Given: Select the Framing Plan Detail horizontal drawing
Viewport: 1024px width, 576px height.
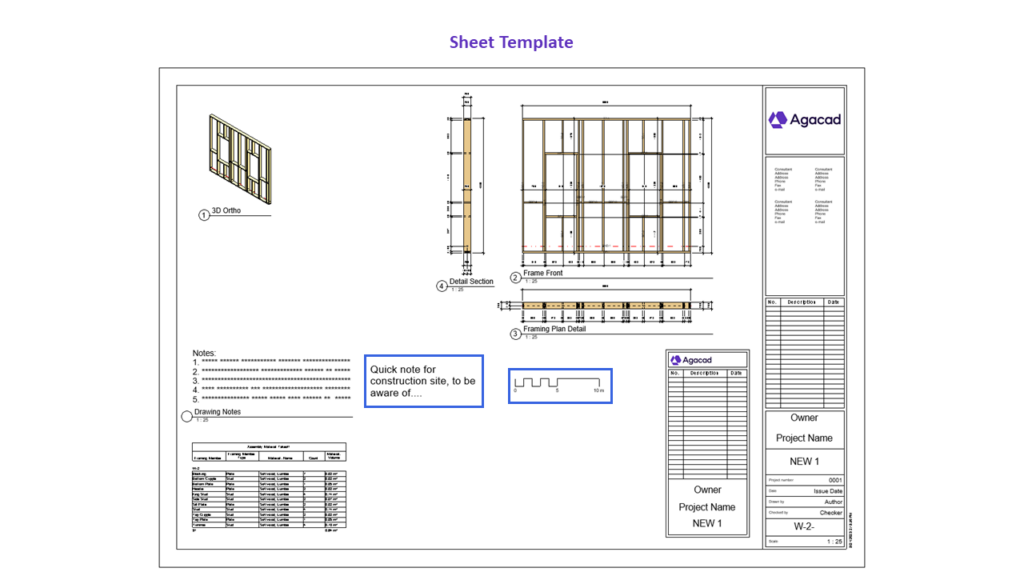Looking at the screenshot, I should pyautogui.click(x=605, y=305).
